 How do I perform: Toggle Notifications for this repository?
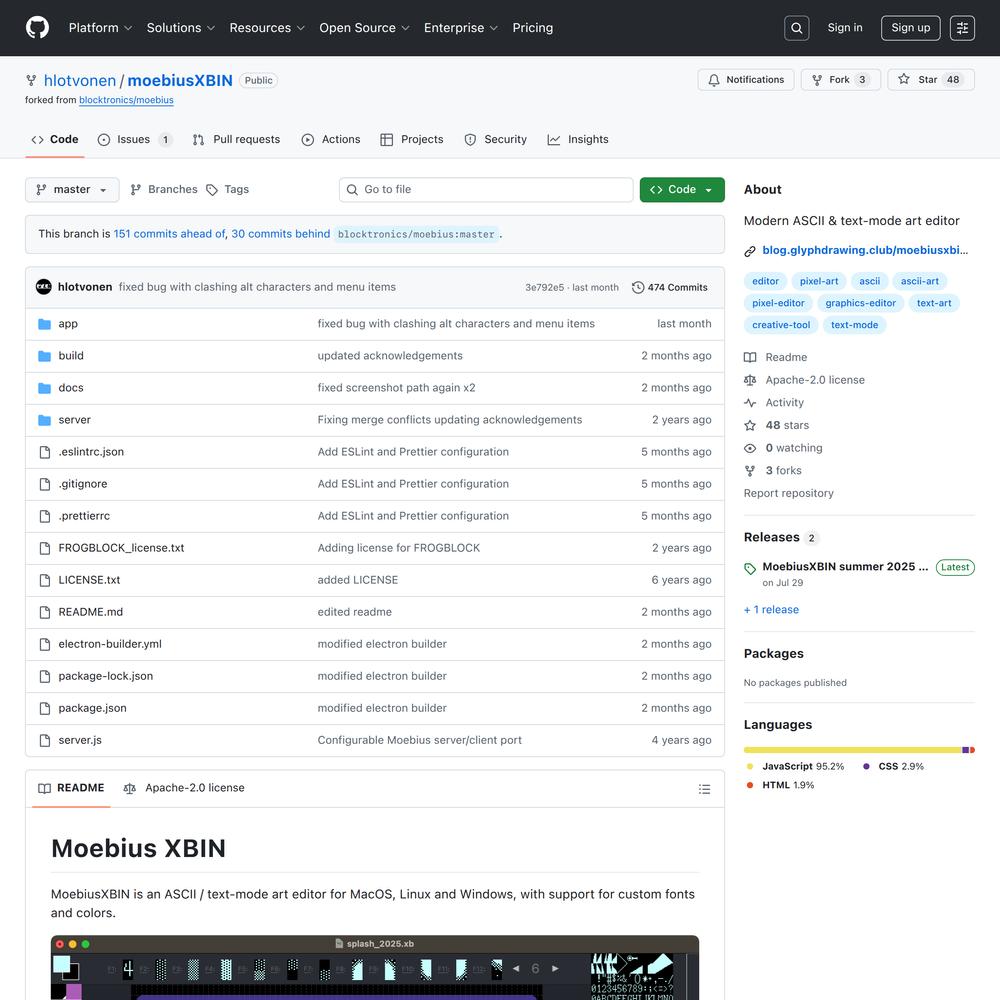pyautogui.click(x=746, y=80)
